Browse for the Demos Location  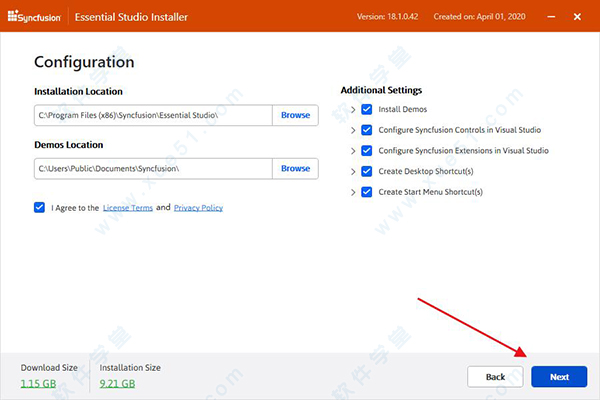click(295, 169)
